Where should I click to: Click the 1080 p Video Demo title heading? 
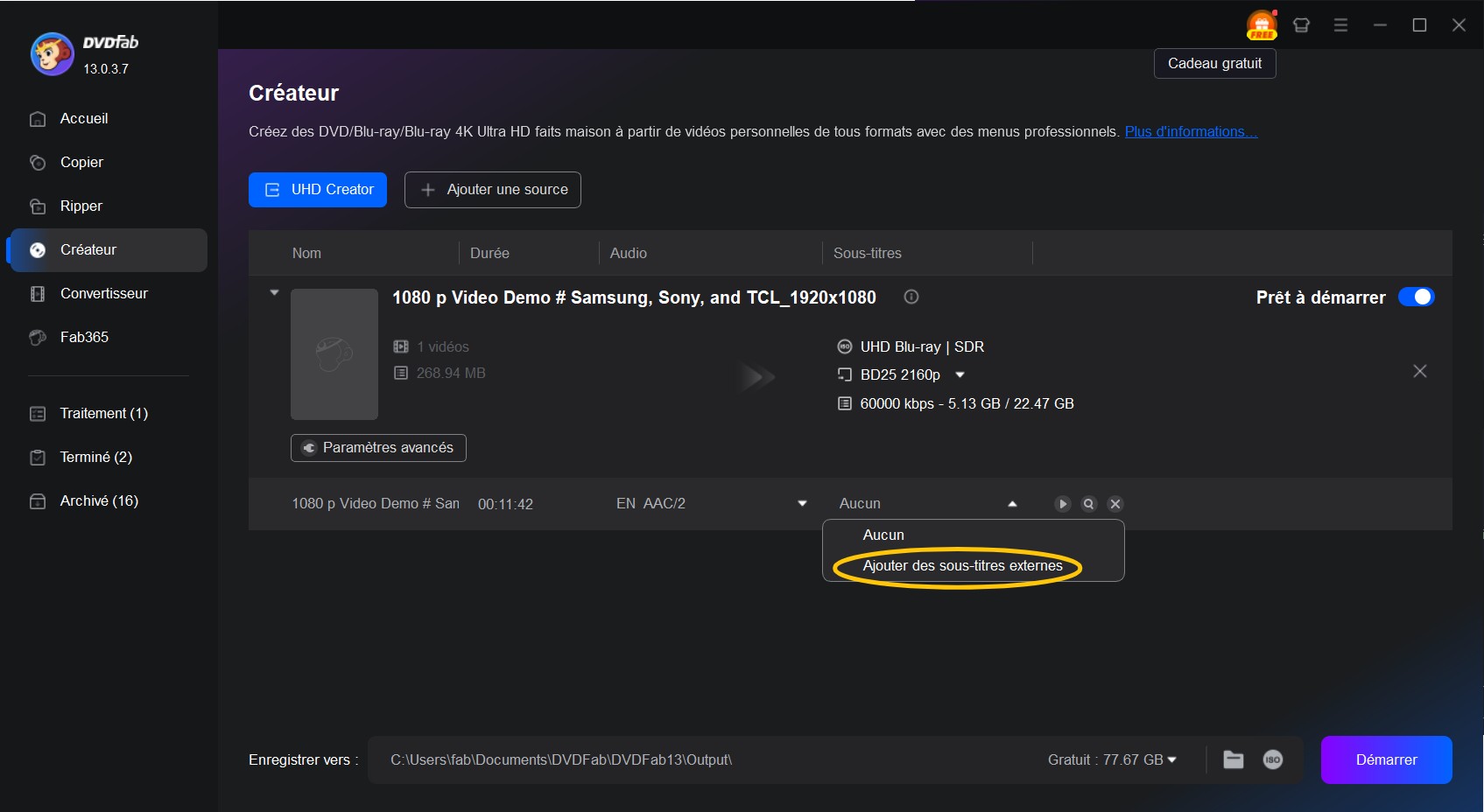(634, 297)
